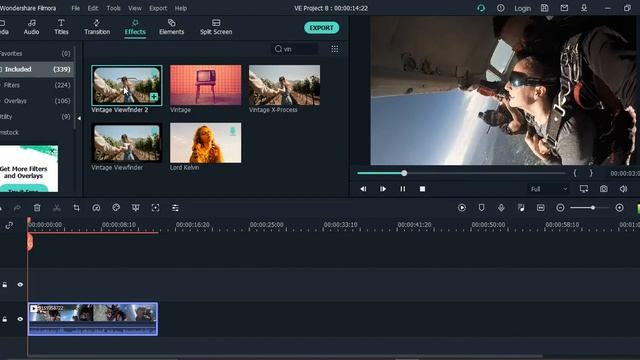640x360 pixels.
Task: Select the Vintage Viewfinder effect thumbnail
Action: [127, 143]
